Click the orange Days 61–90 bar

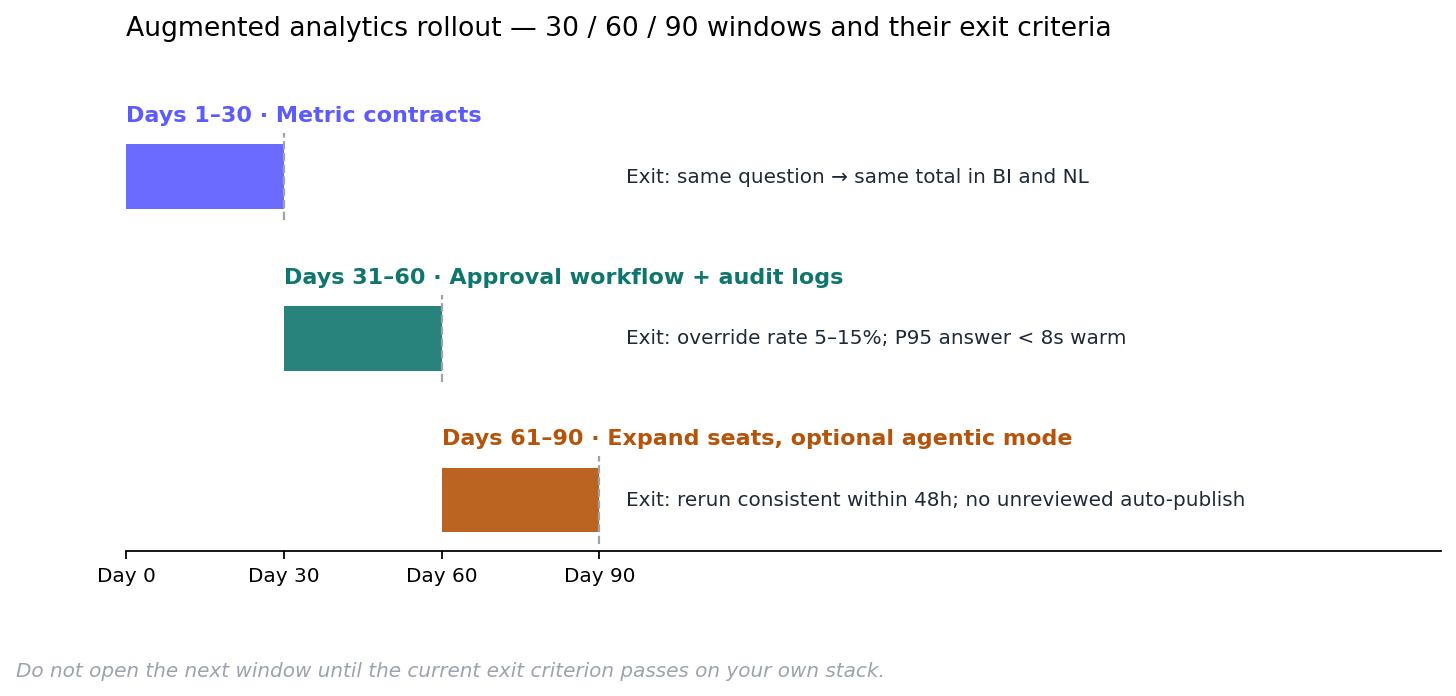(520, 500)
